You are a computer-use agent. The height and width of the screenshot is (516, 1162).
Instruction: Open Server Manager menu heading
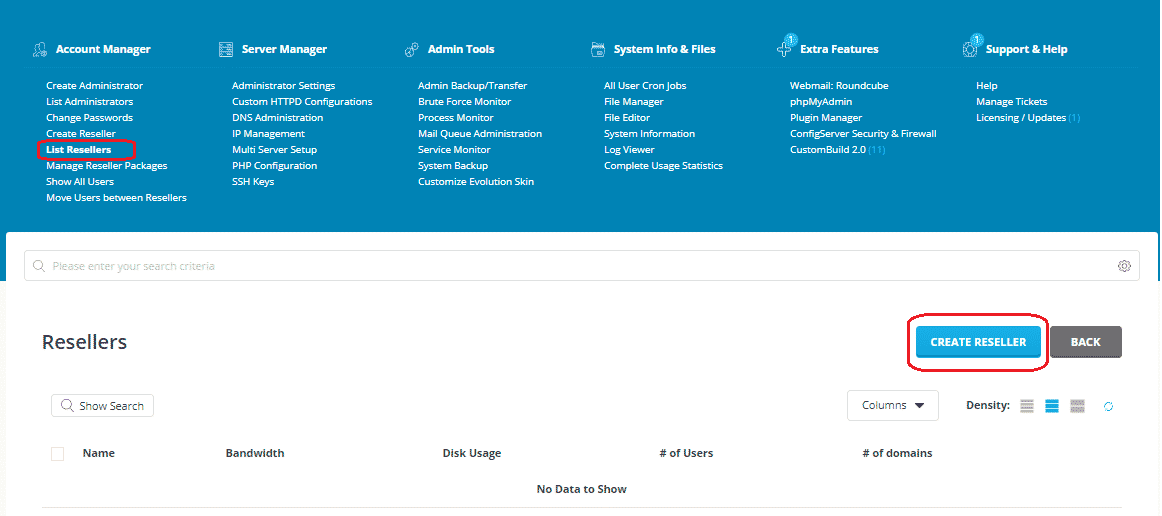click(284, 50)
